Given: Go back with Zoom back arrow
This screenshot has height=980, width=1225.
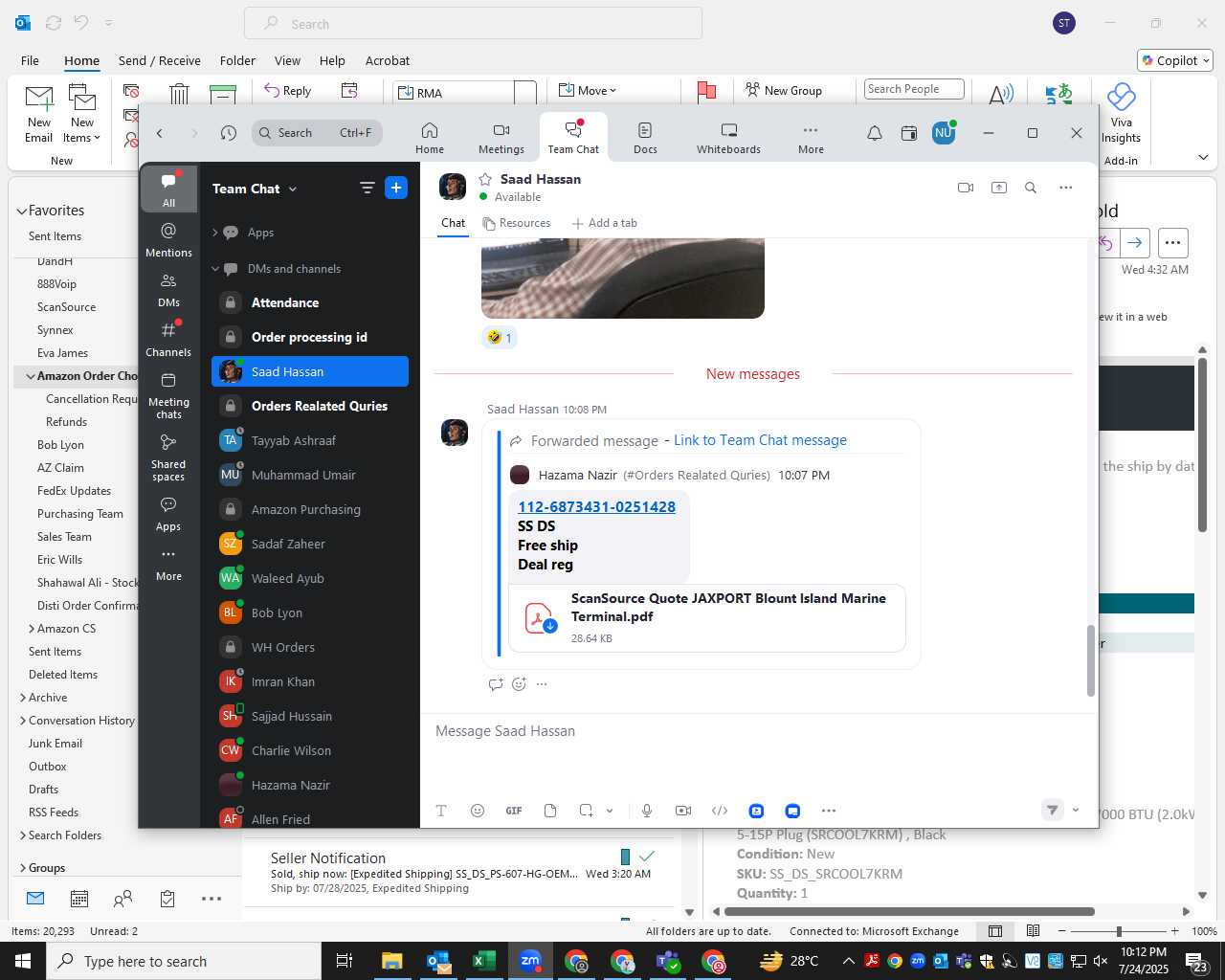Looking at the screenshot, I should click(x=160, y=133).
